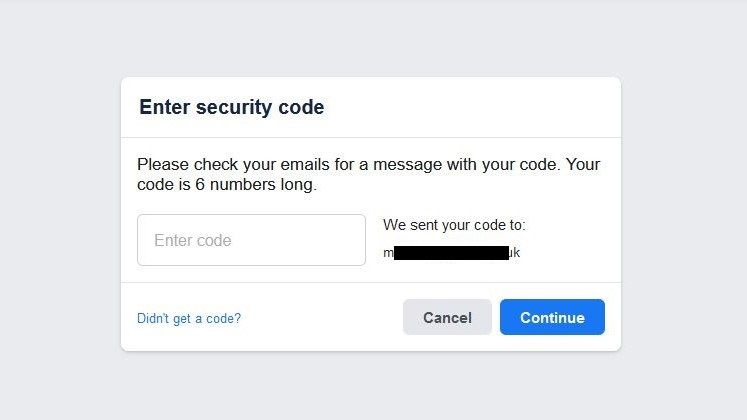This screenshot has height=420, width=747.
Task: Click the divider line above the Cancel button
Action: click(x=371, y=283)
